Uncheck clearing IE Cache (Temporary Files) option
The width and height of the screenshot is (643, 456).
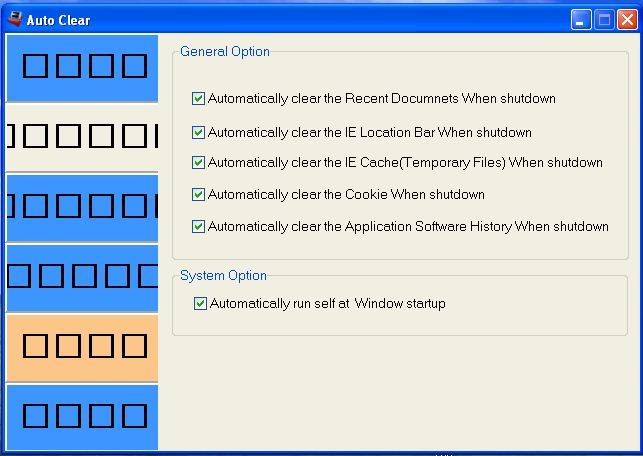pyautogui.click(x=198, y=162)
